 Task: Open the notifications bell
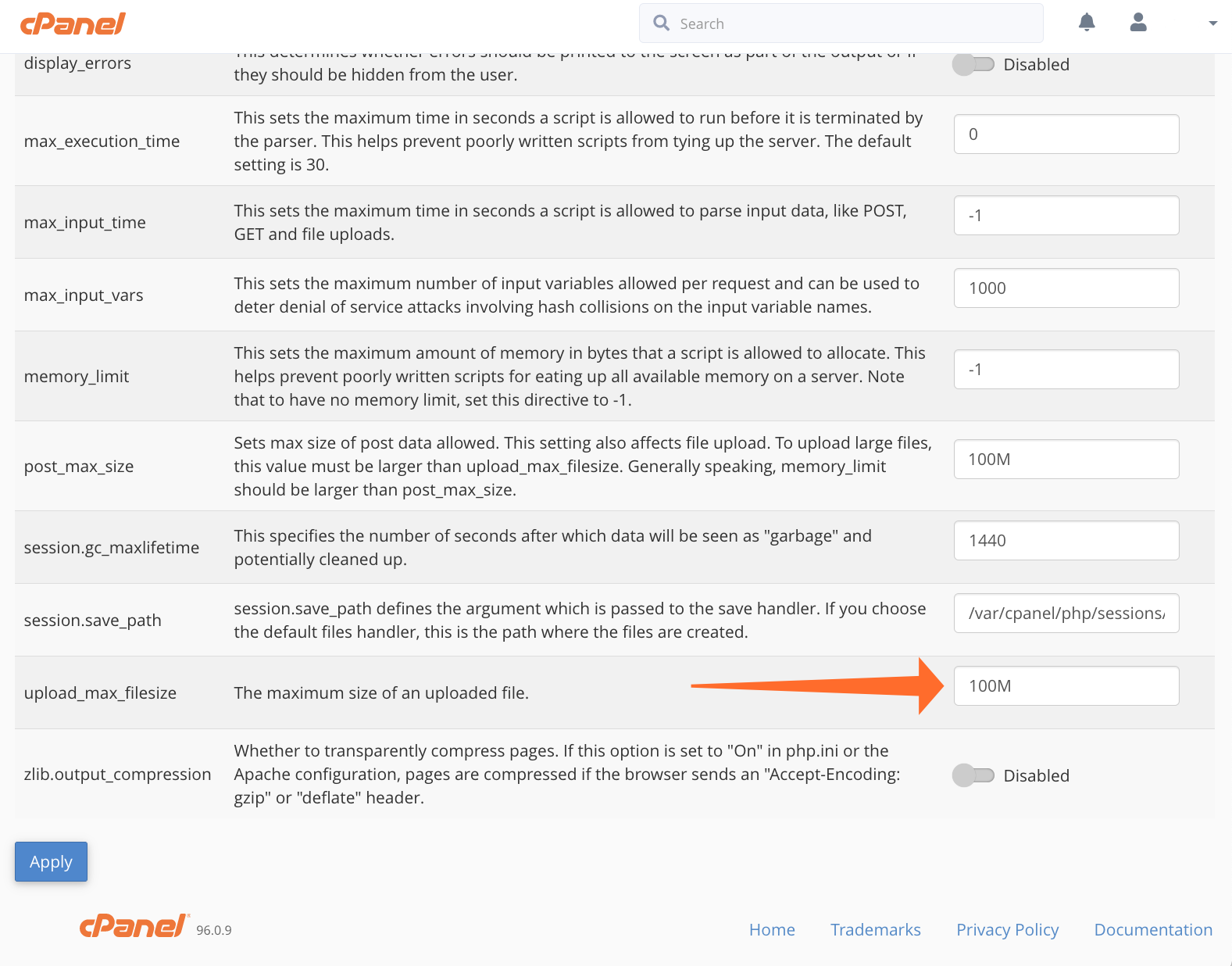pyautogui.click(x=1087, y=23)
